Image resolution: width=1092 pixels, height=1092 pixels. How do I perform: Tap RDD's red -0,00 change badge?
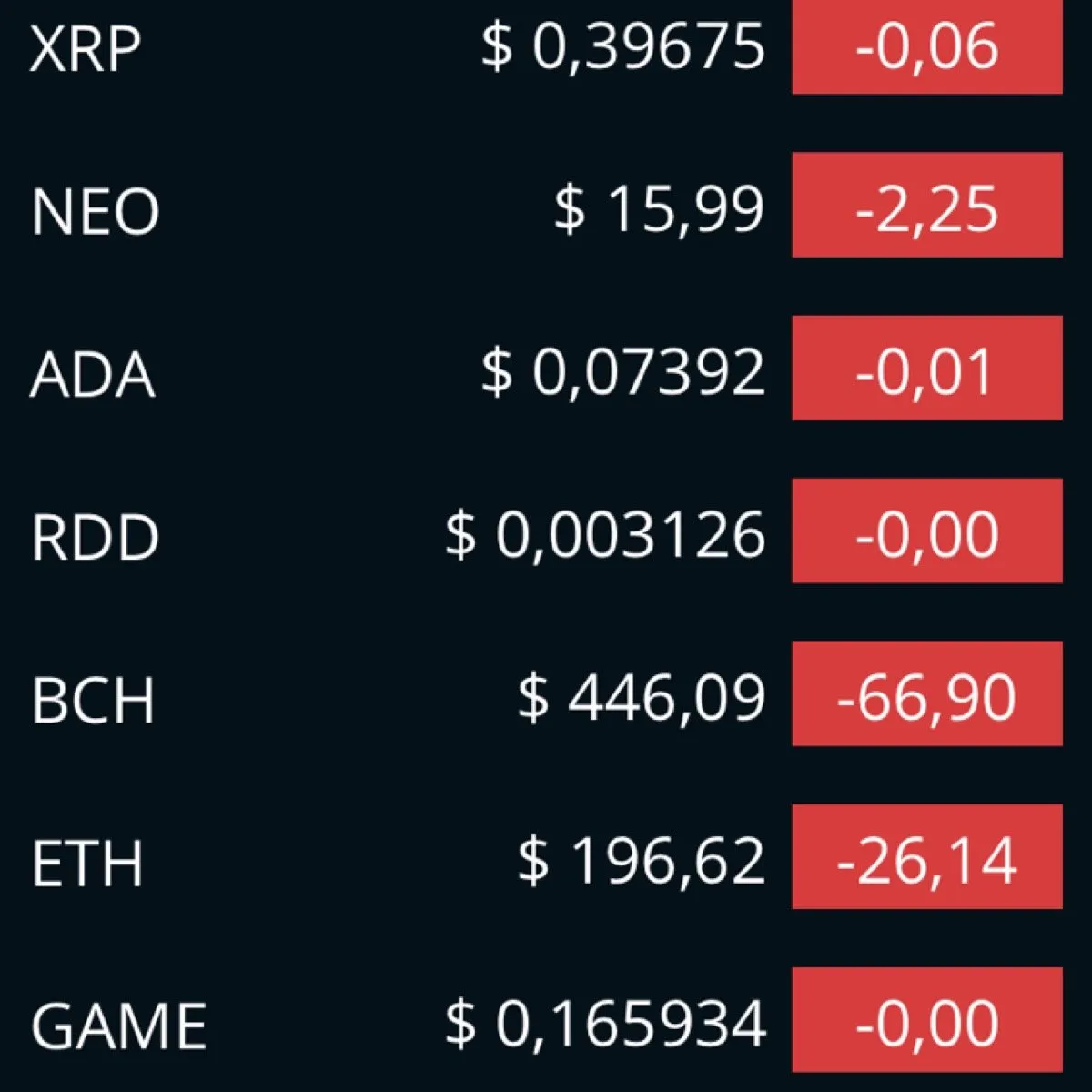927,531
